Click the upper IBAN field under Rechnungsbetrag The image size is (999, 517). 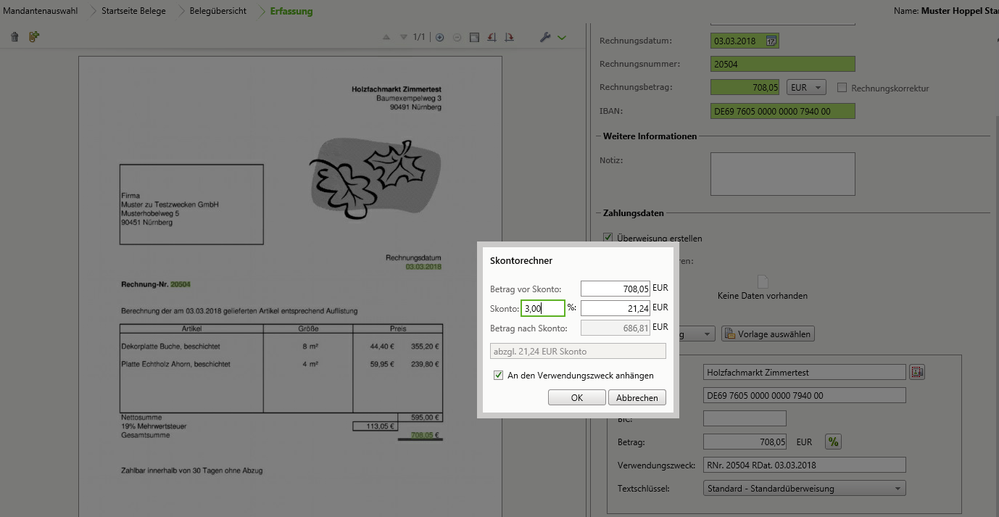[x=782, y=111]
